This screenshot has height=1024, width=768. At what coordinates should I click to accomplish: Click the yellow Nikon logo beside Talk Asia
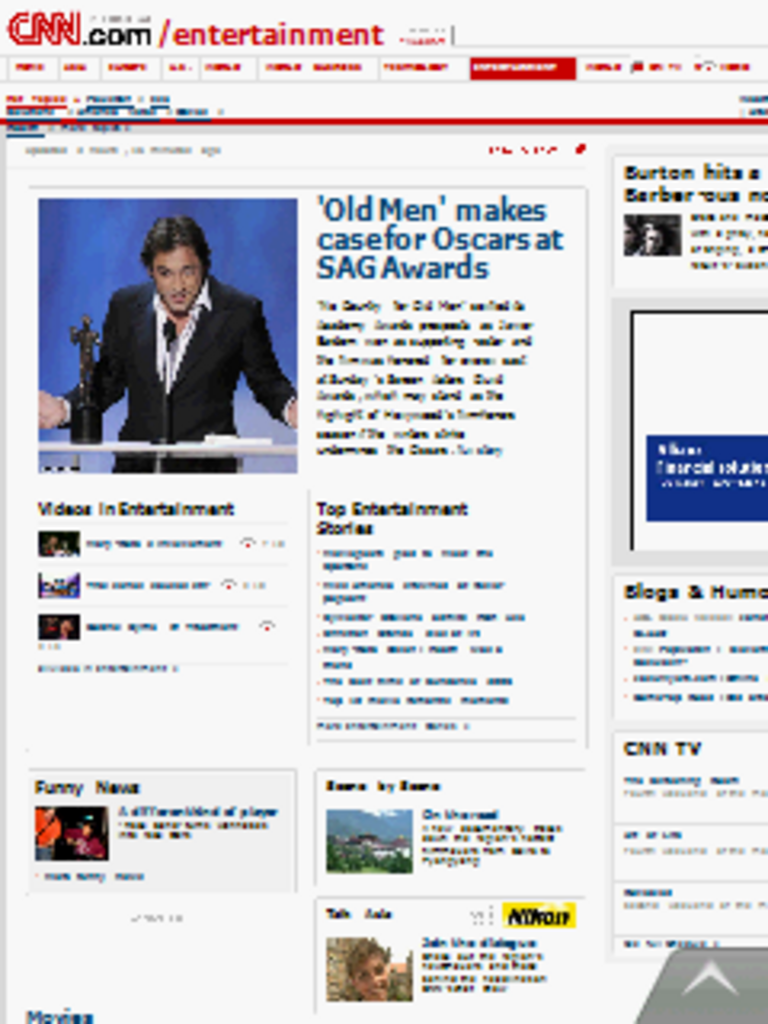[x=539, y=916]
